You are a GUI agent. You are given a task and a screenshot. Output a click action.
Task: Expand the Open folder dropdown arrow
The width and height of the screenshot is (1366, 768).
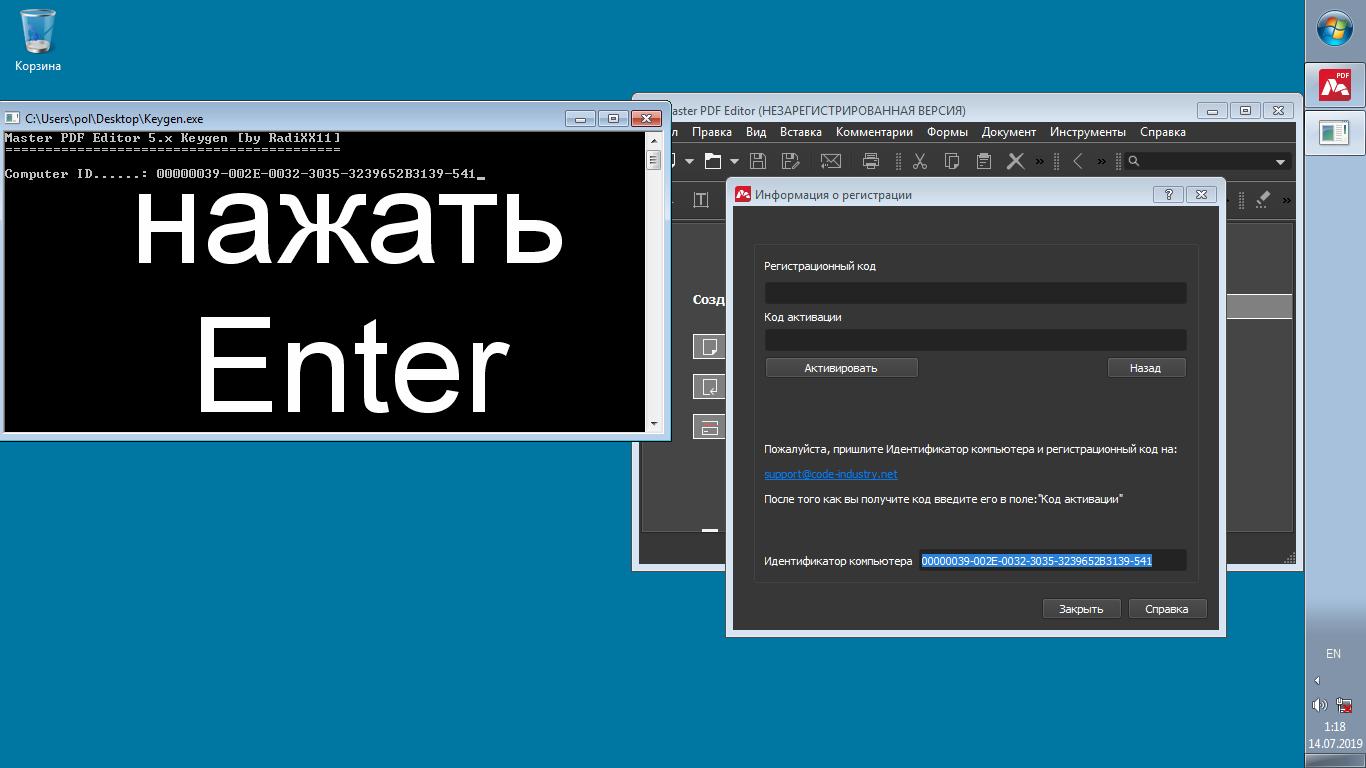coord(734,161)
